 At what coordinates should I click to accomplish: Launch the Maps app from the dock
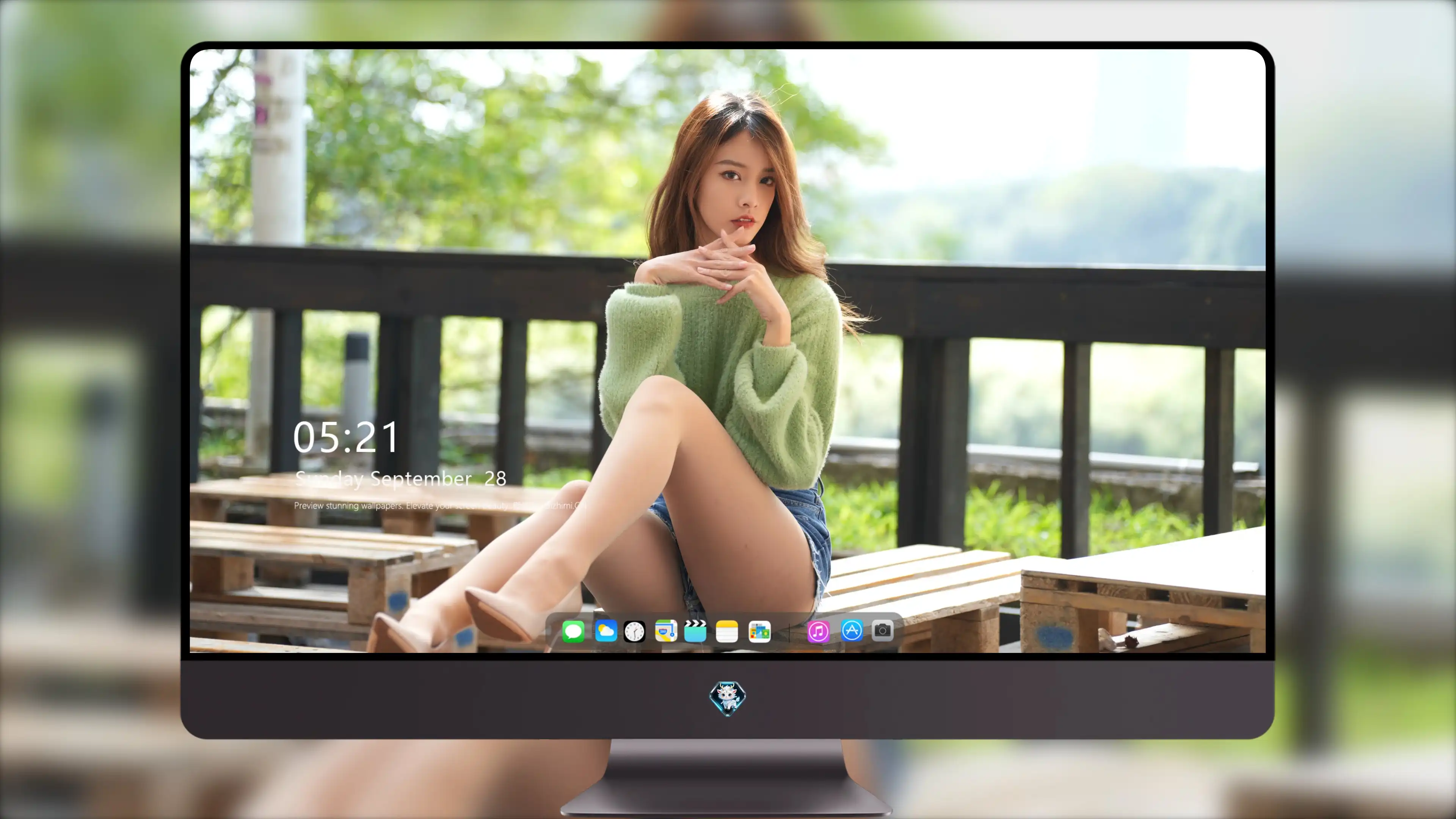666,631
